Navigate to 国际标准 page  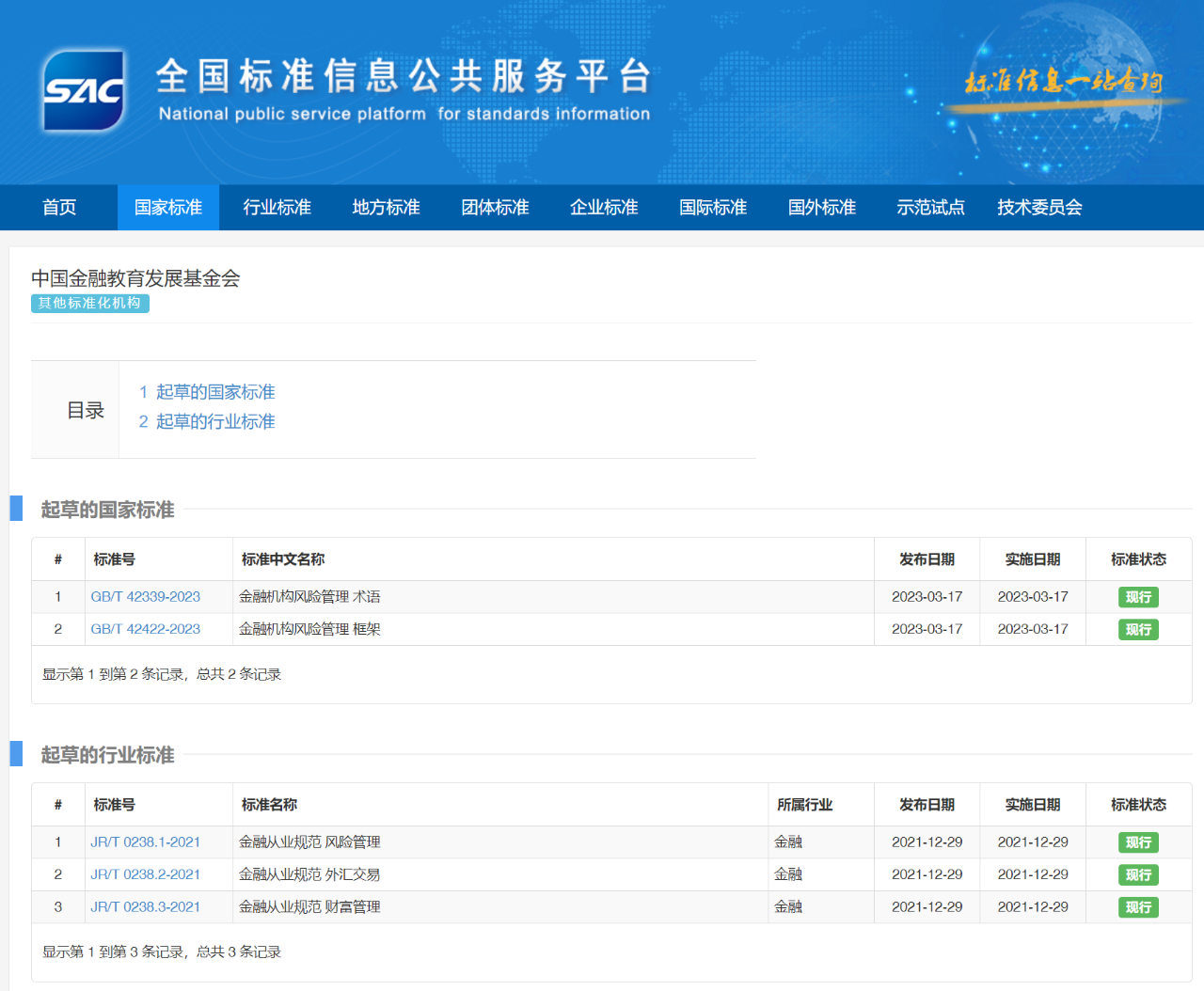click(x=713, y=208)
